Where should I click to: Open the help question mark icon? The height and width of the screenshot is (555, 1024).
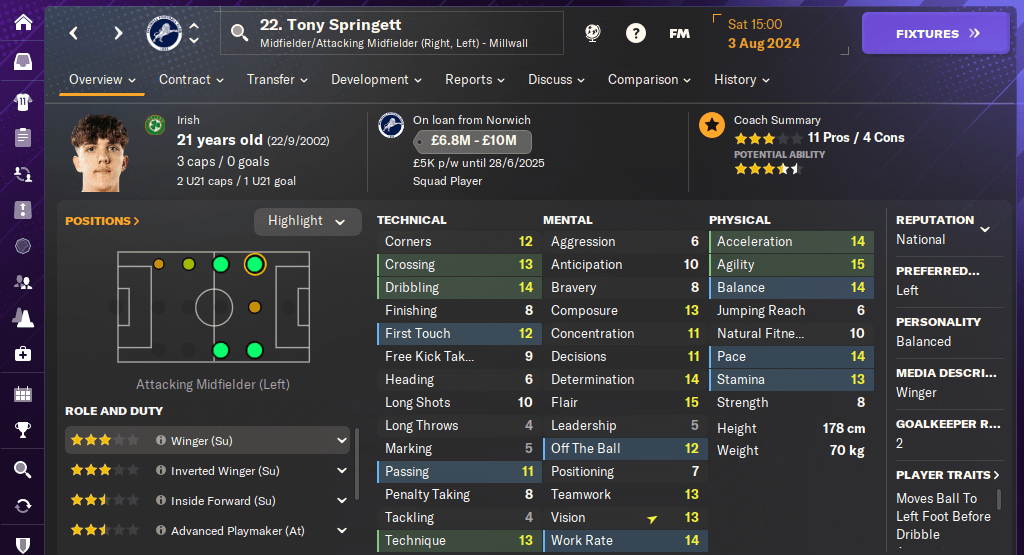click(x=636, y=33)
